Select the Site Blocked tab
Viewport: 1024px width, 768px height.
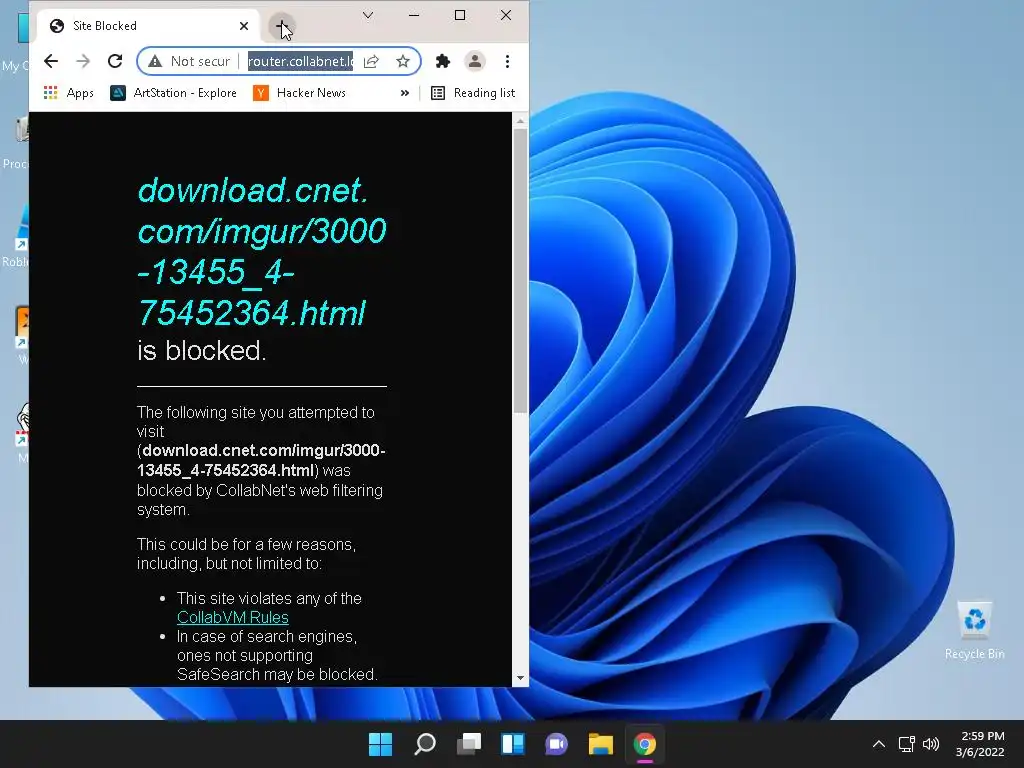[x=147, y=26]
